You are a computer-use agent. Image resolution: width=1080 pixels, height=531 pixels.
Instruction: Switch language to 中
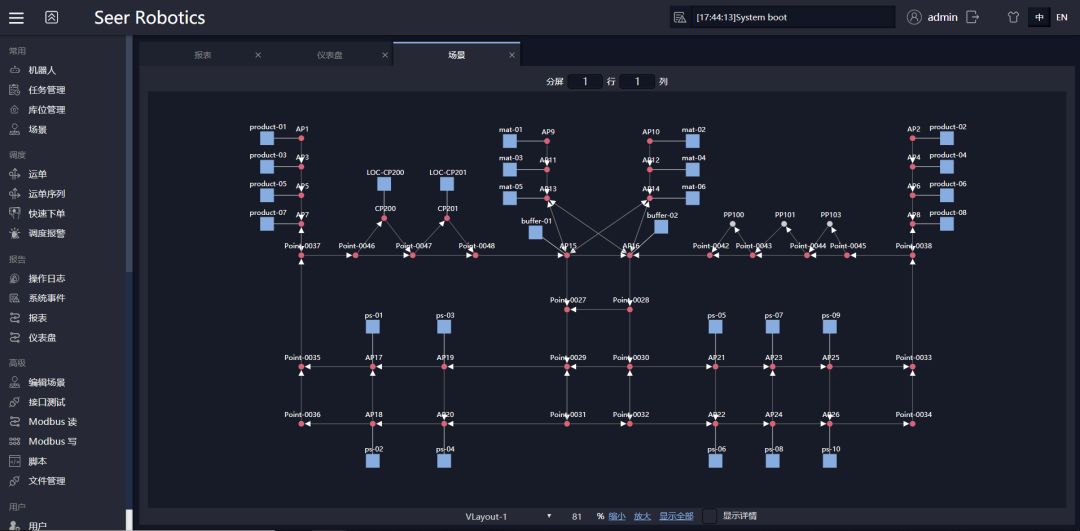(x=1039, y=17)
